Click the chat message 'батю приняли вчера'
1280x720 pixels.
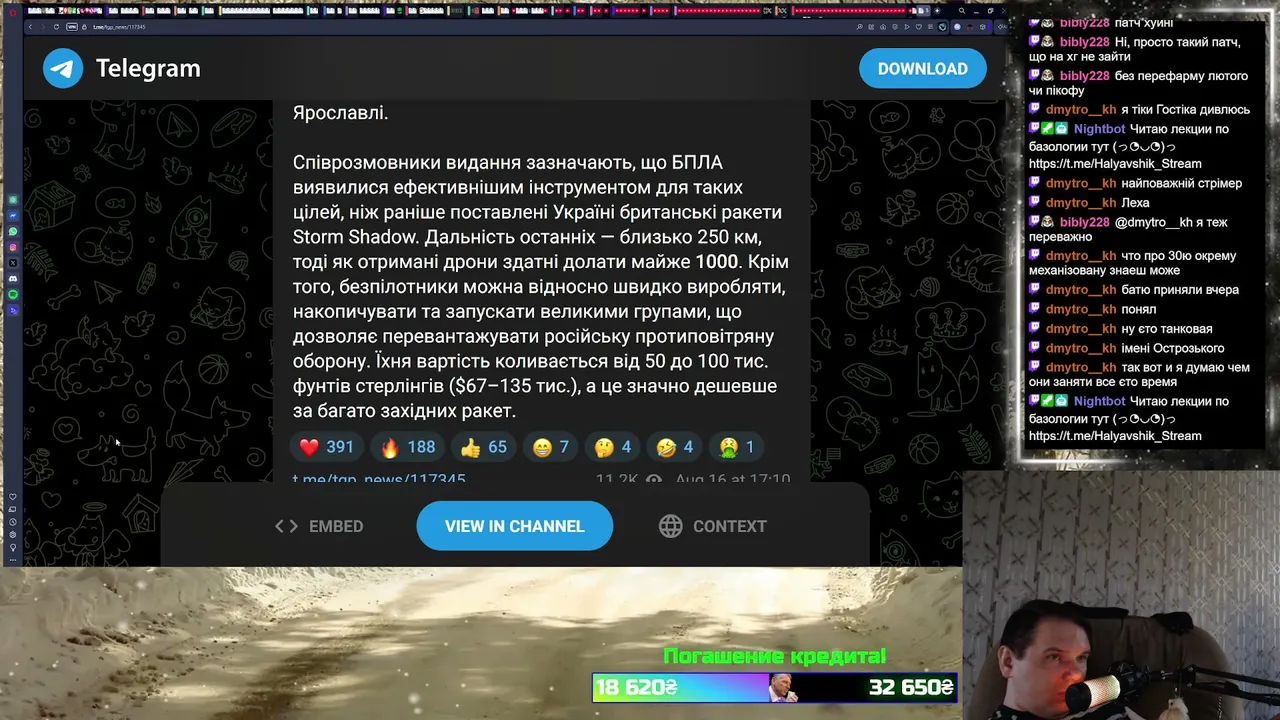pyautogui.click(x=1180, y=290)
